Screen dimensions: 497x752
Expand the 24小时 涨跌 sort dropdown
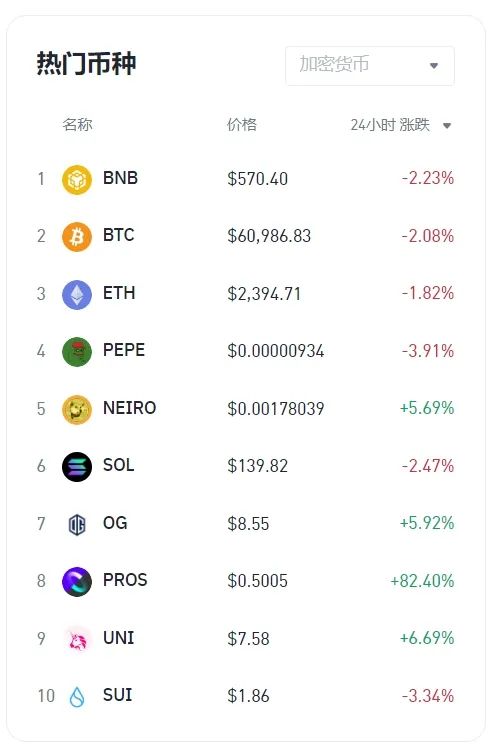[401, 125]
